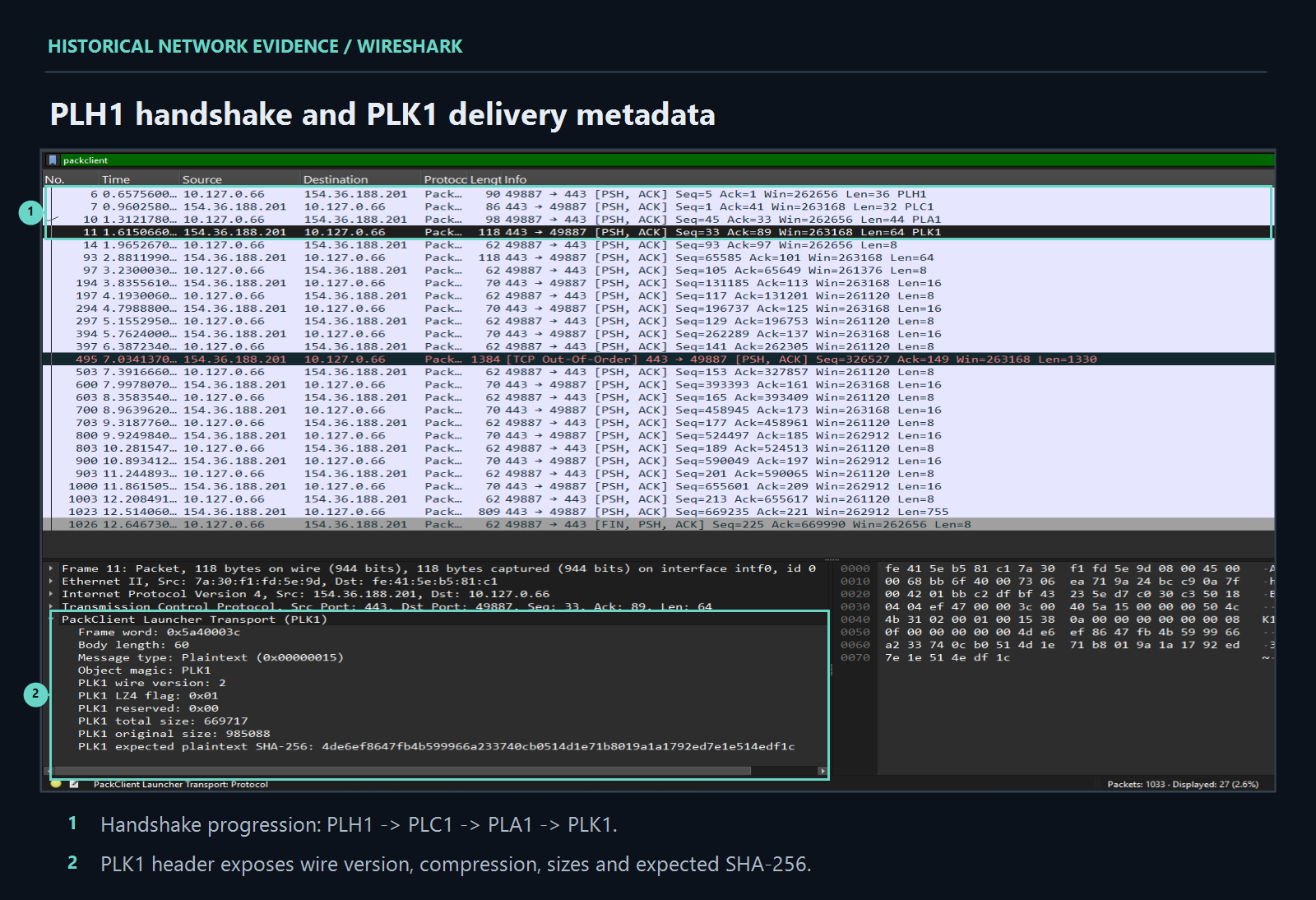
Task: Select packet 503 in the packet list
Action: pyautogui.click(x=658, y=372)
